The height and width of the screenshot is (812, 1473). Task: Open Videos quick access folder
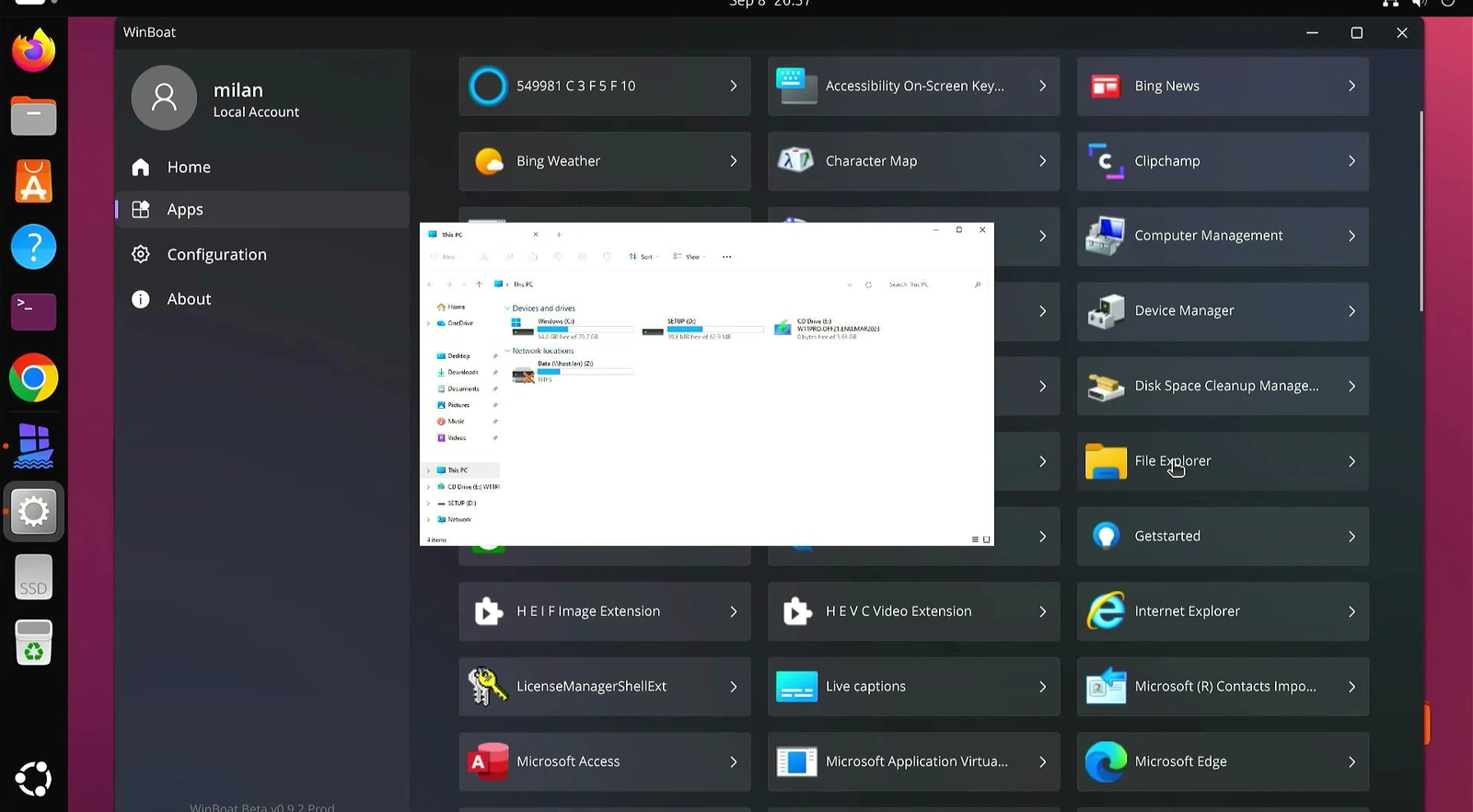point(452,437)
